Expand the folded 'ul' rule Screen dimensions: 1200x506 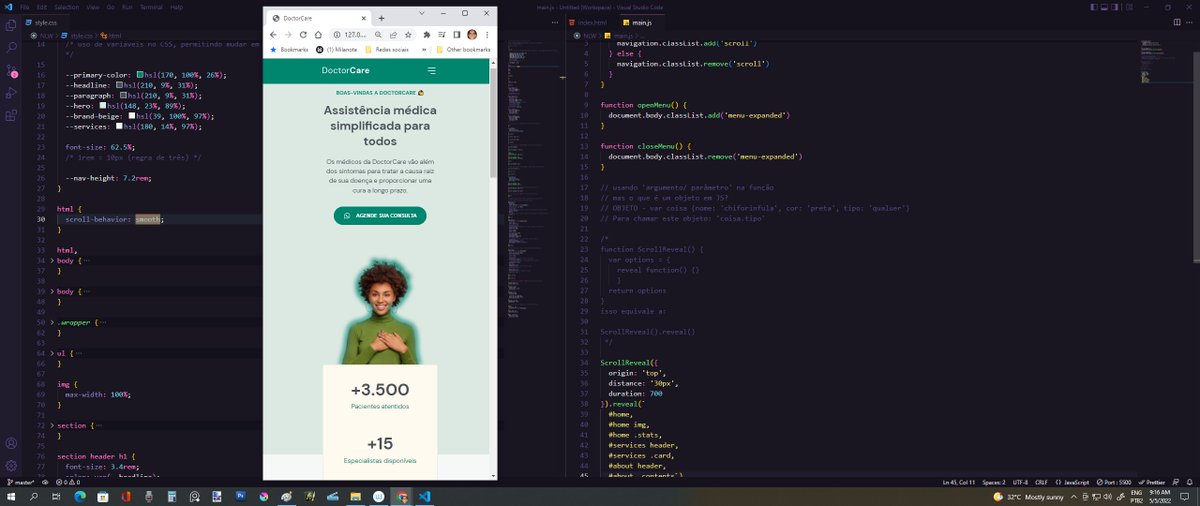pyautogui.click(x=52, y=353)
